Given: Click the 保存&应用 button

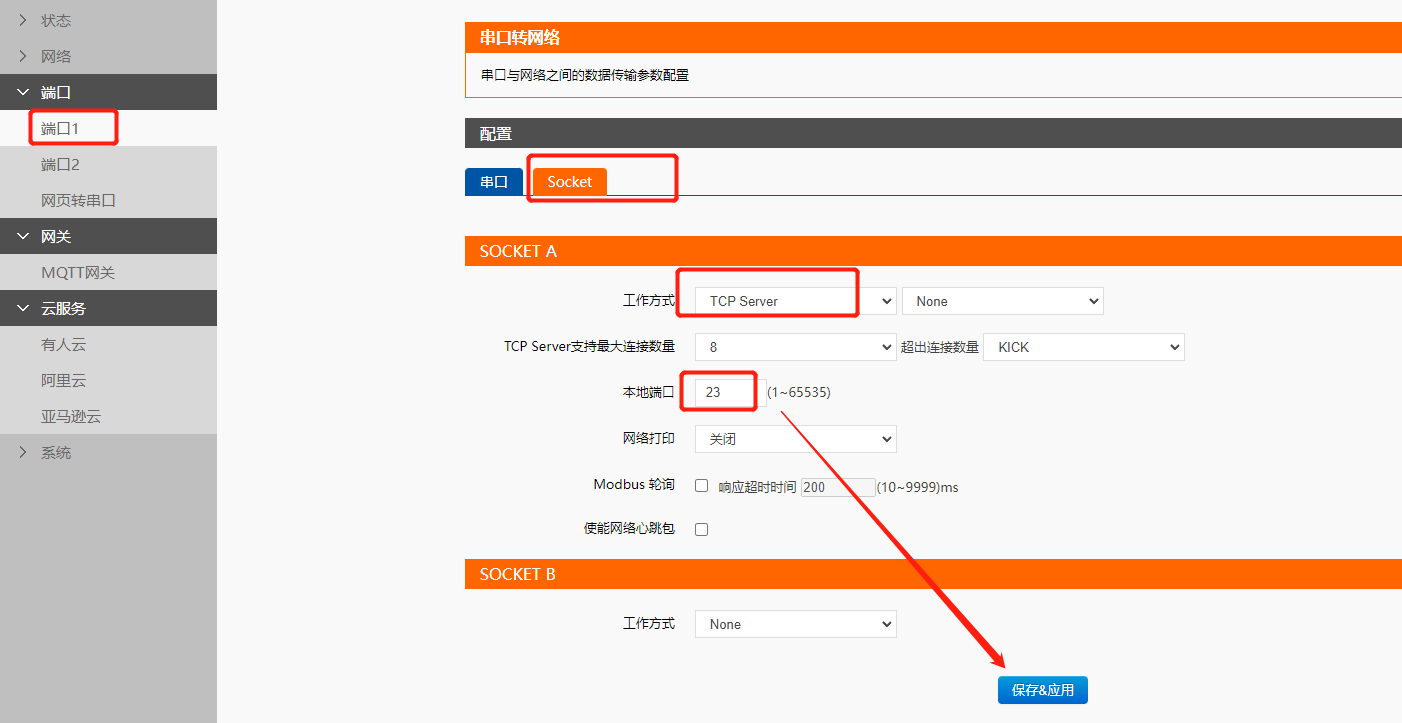Looking at the screenshot, I should point(1042,690).
